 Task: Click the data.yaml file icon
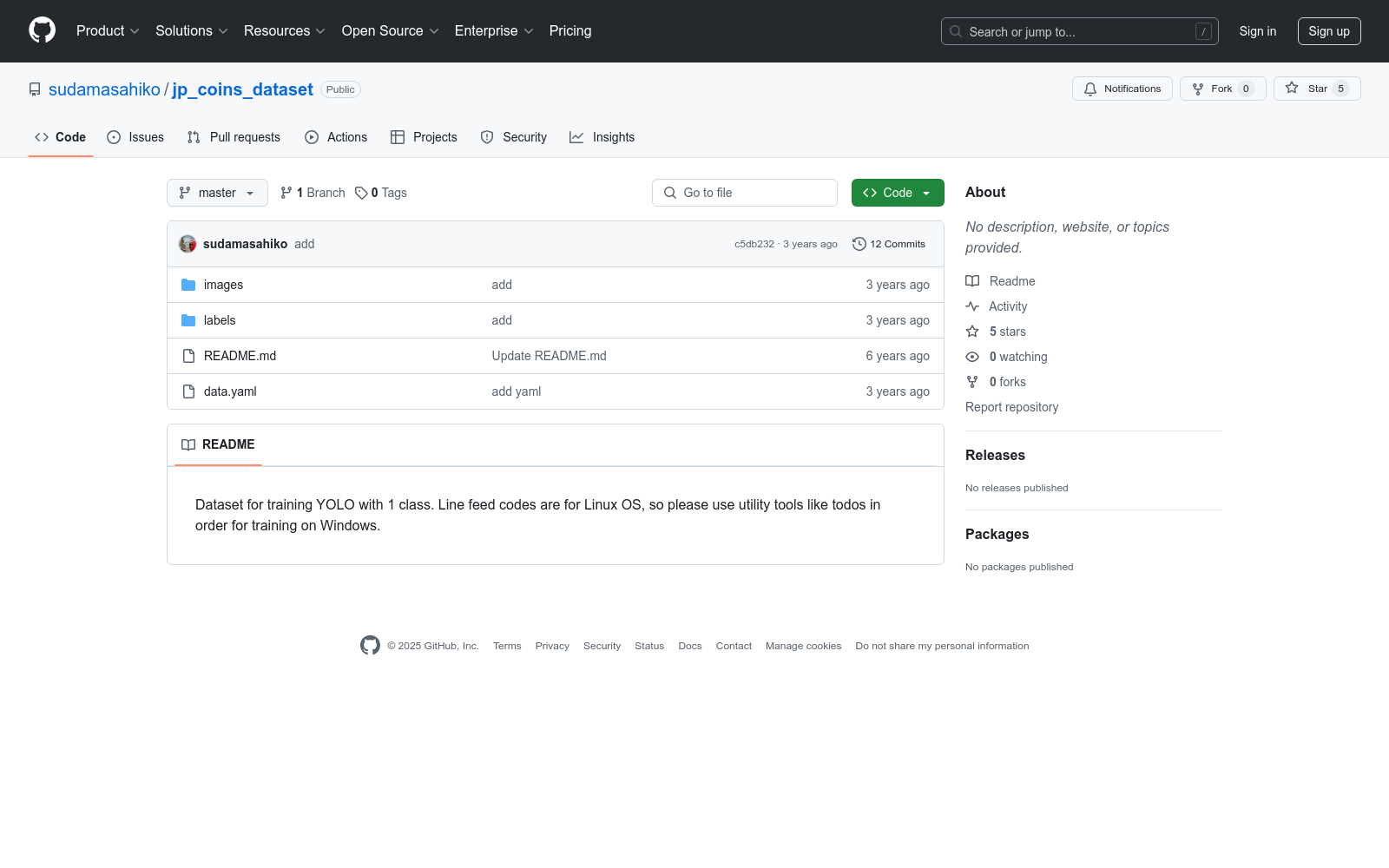coord(188,391)
